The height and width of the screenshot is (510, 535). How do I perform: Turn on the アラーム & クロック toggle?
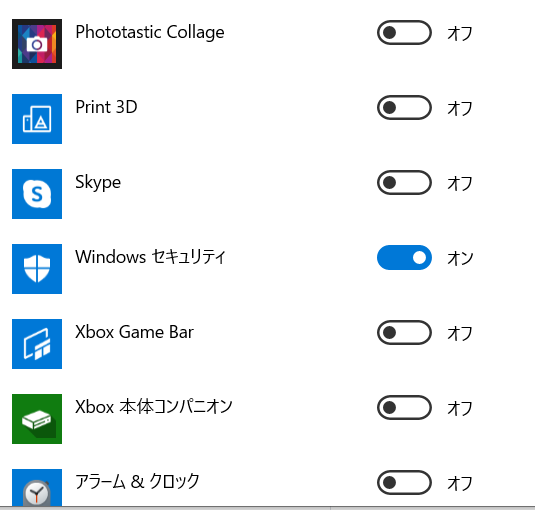[404, 483]
